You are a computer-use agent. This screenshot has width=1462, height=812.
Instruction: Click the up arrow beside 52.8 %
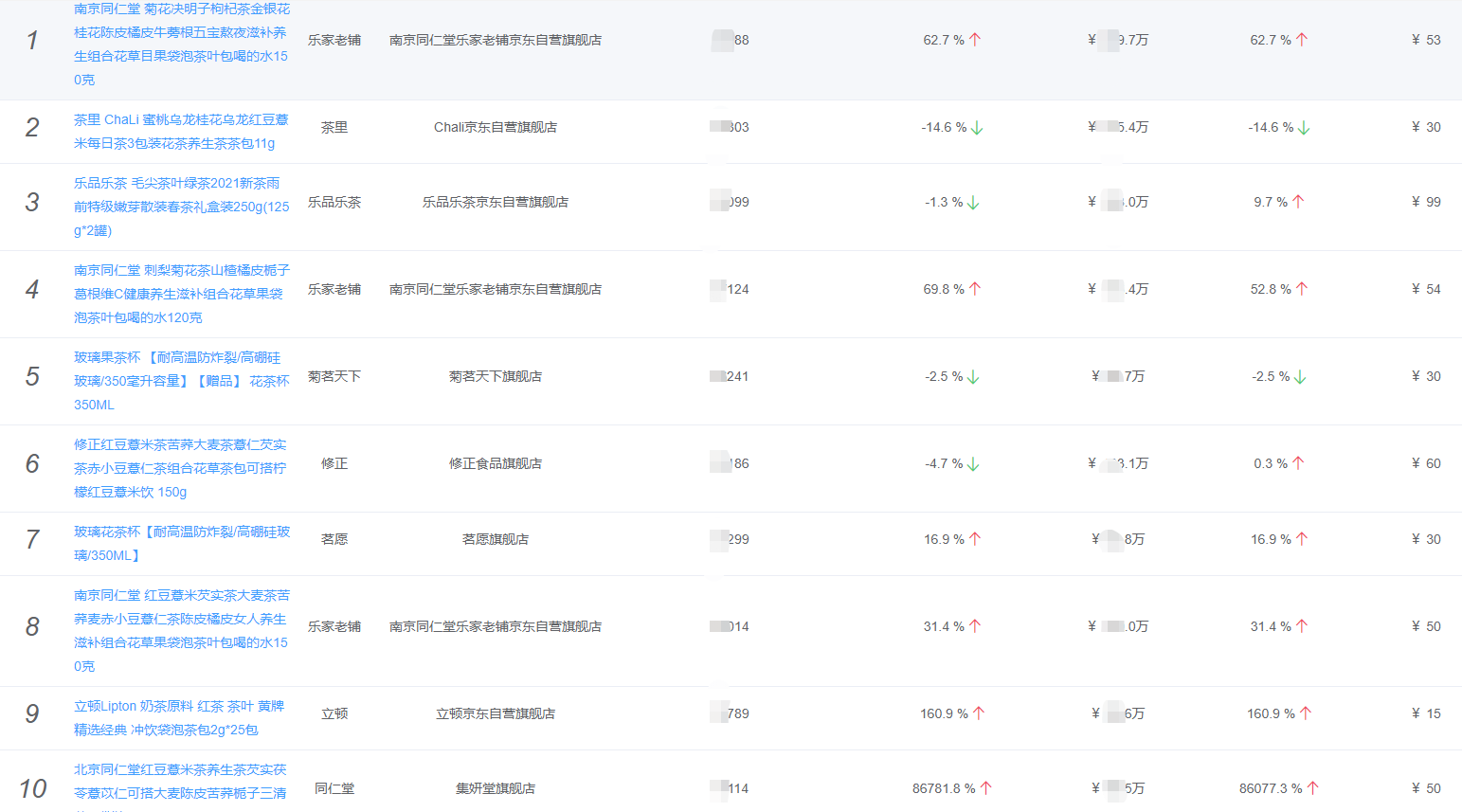tap(1302, 289)
